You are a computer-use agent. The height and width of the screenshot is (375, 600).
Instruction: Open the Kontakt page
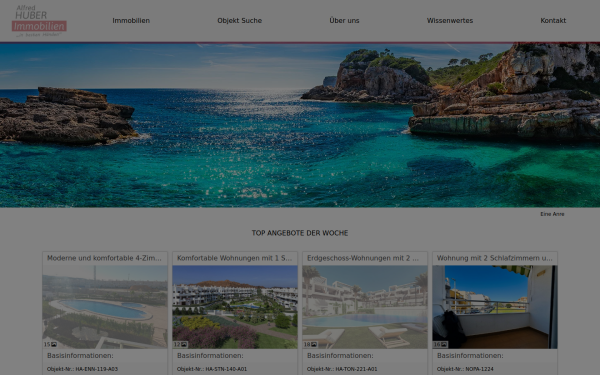[553, 21]
